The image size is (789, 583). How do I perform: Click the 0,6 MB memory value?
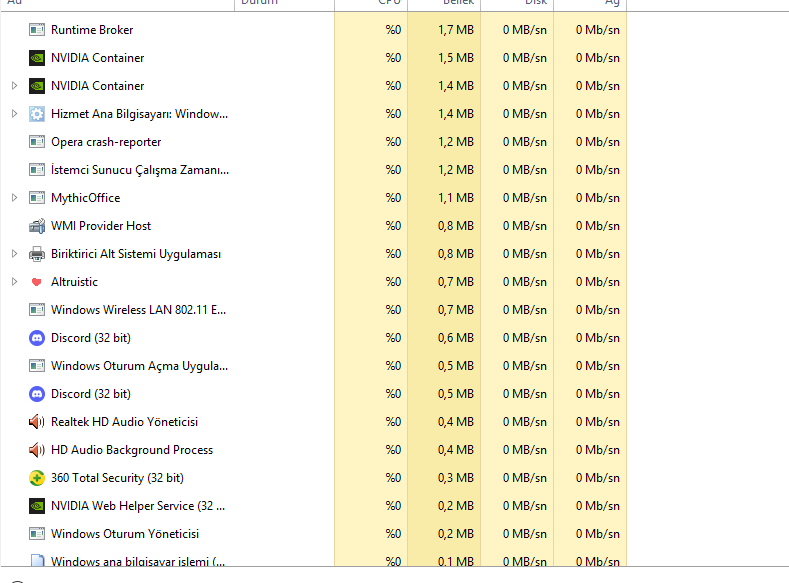[x=456, y=338]
